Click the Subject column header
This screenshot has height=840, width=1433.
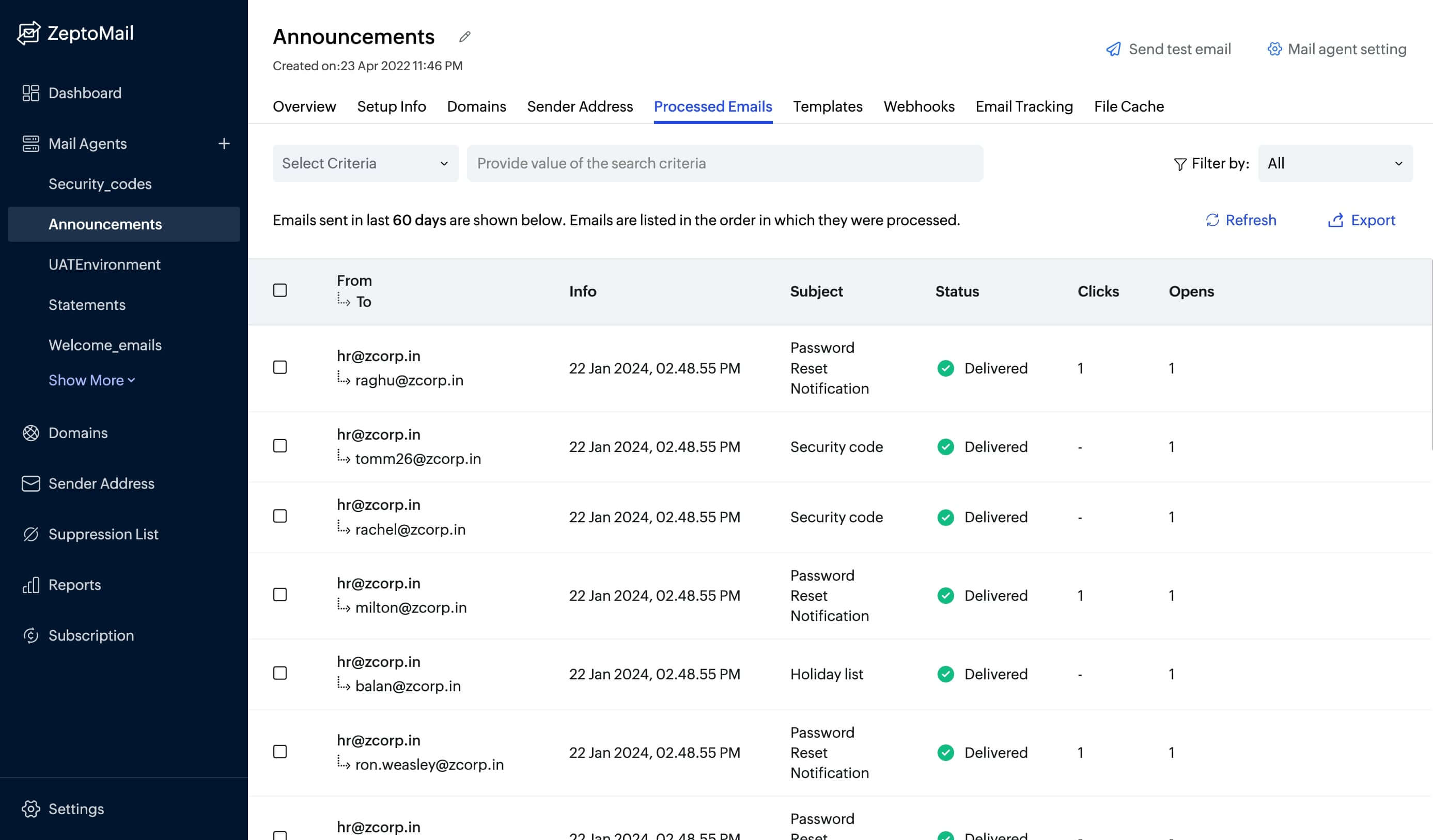(x=817, y=291)
